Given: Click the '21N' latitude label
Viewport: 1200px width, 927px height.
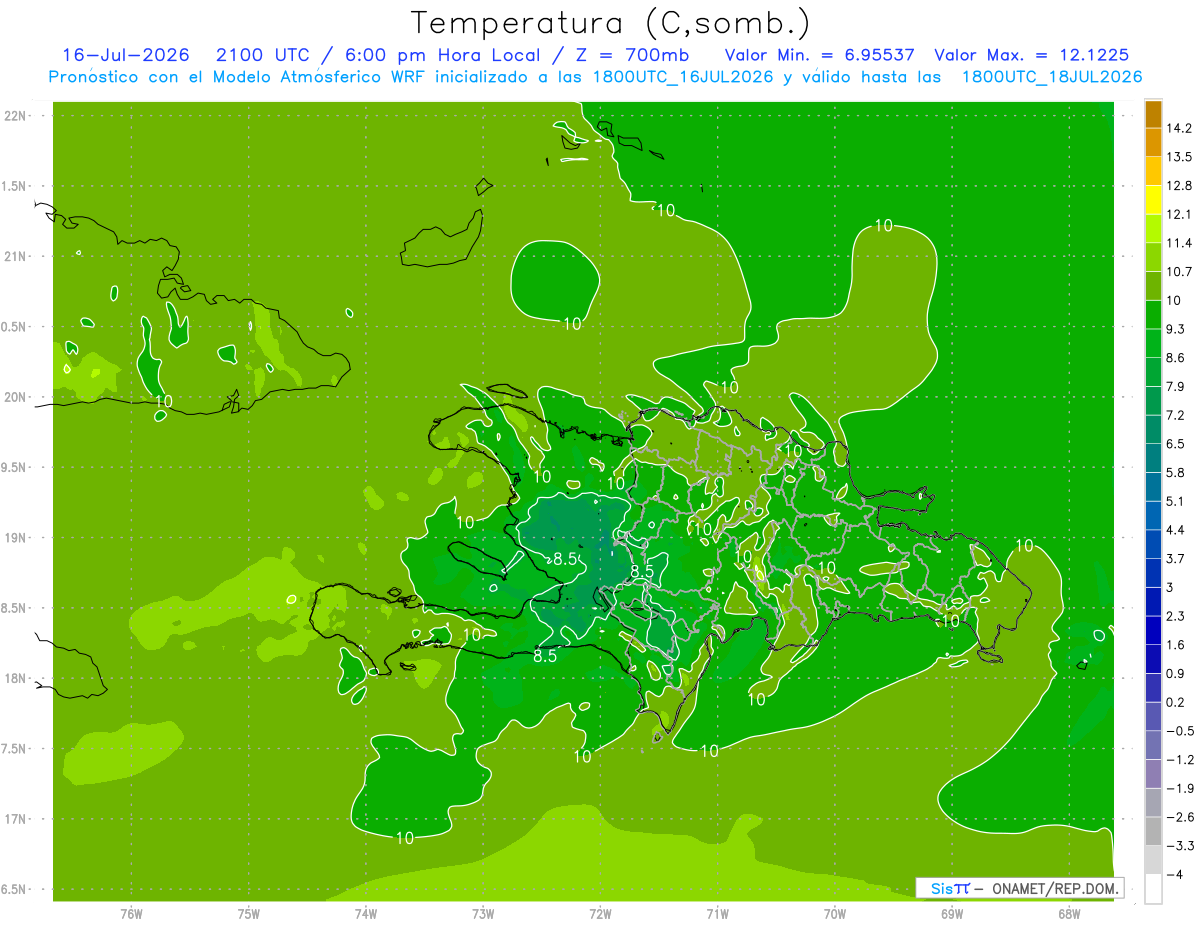Looking at the screenshot, I should tap(16, 257).
